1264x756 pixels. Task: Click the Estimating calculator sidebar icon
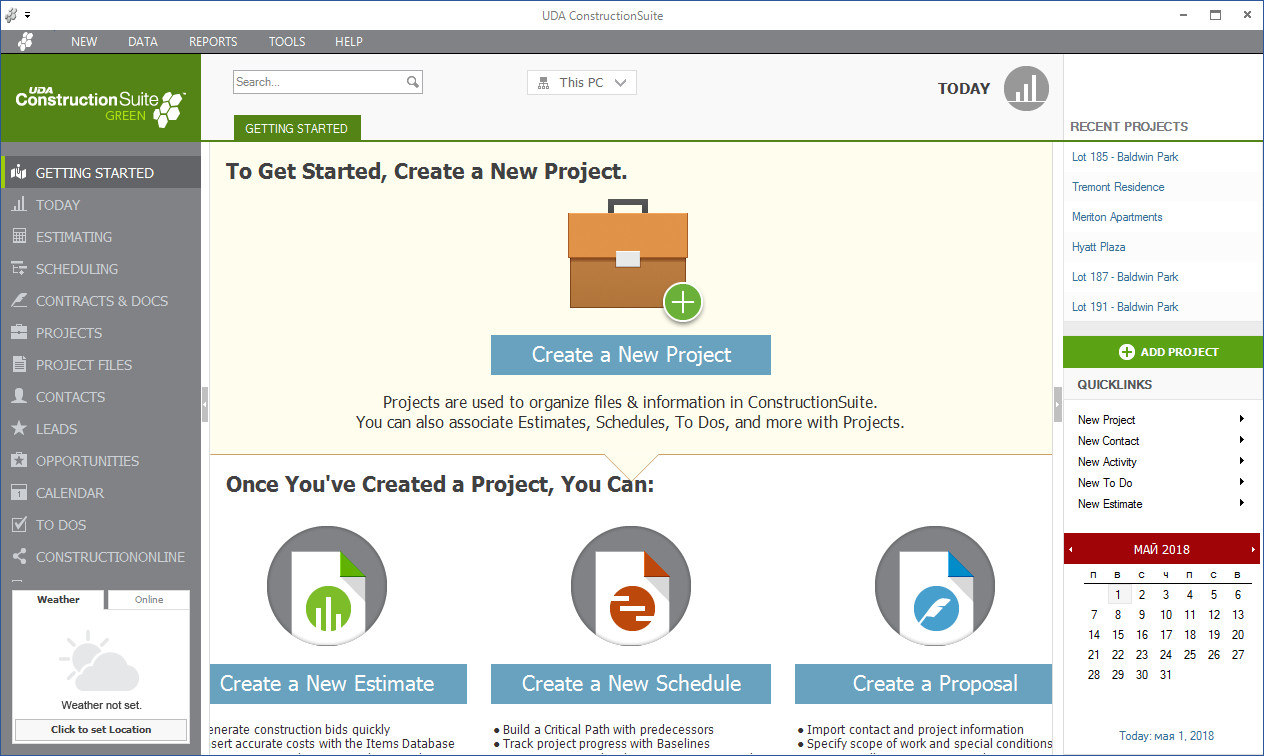point(18,237)
